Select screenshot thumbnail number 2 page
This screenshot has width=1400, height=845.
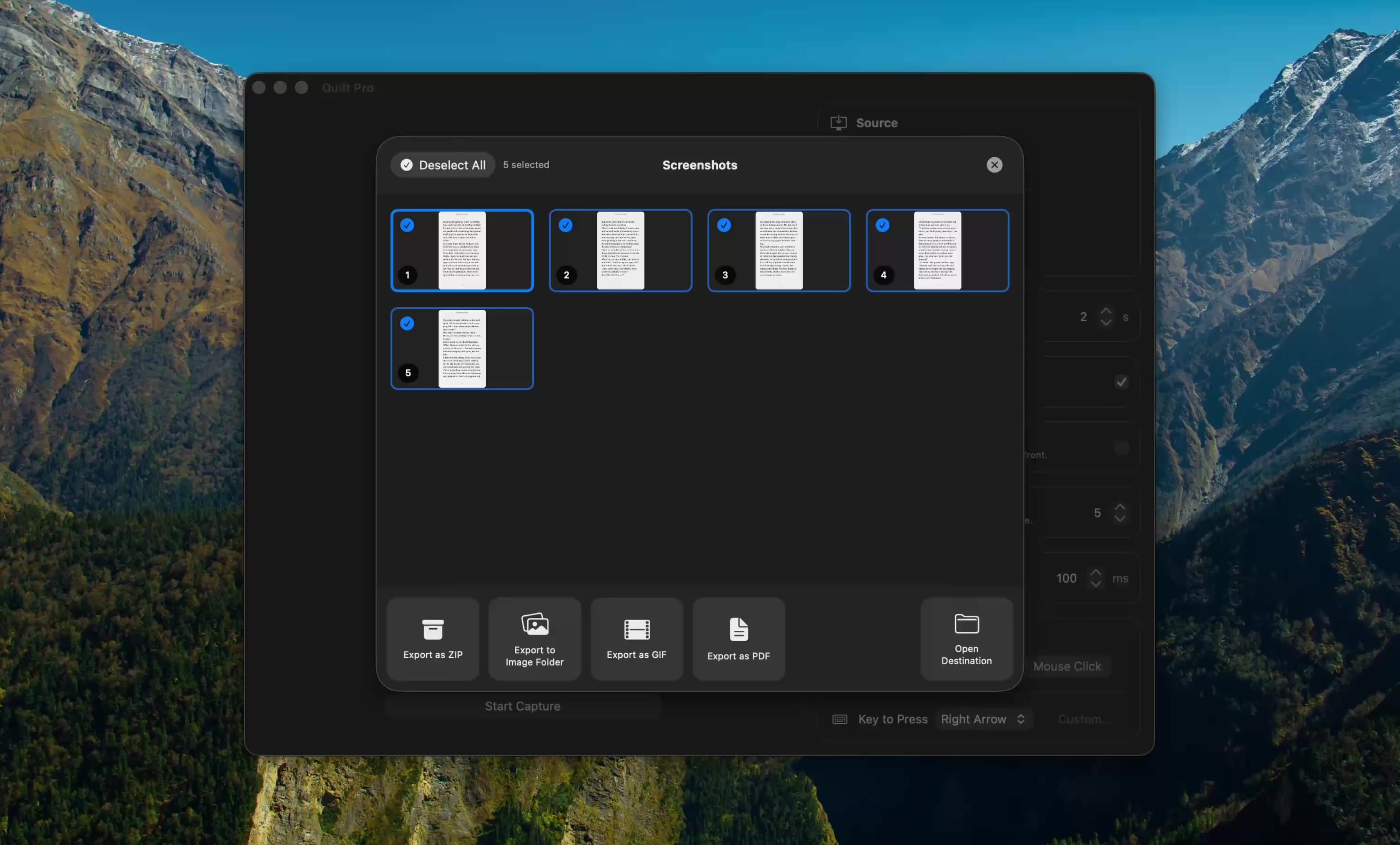(x=621, y=251)
